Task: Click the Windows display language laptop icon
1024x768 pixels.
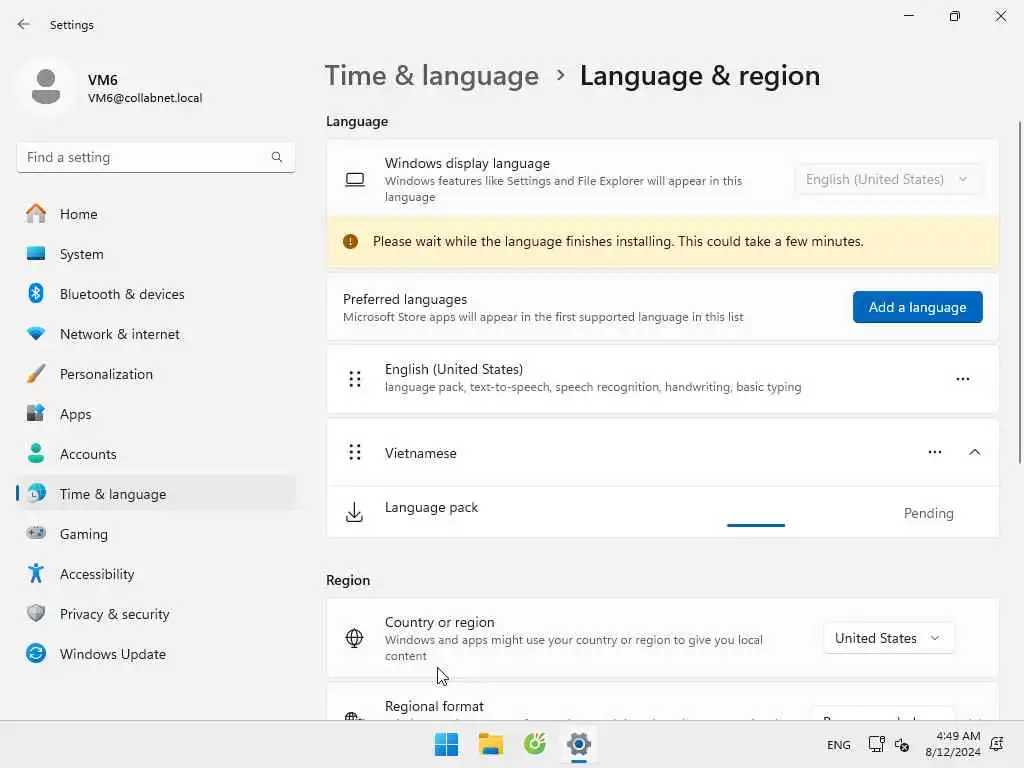Action: click(355, 180)
